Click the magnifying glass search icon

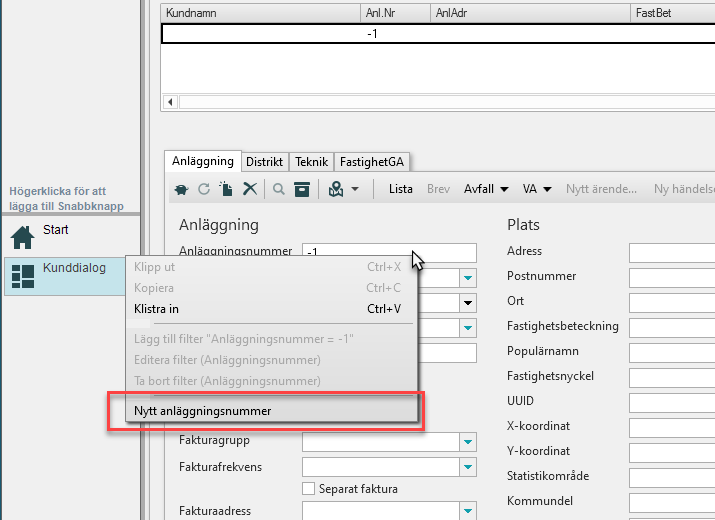click(x=279, y=188)
